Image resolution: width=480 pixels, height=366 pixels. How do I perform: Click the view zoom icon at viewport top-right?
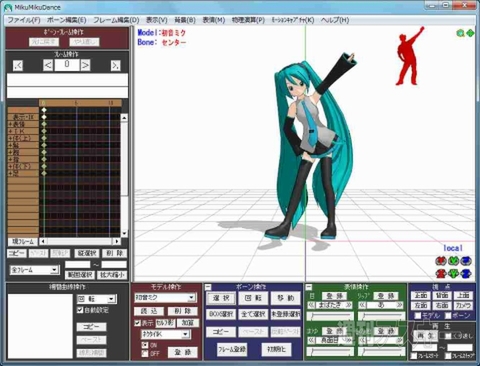[461, 33]
